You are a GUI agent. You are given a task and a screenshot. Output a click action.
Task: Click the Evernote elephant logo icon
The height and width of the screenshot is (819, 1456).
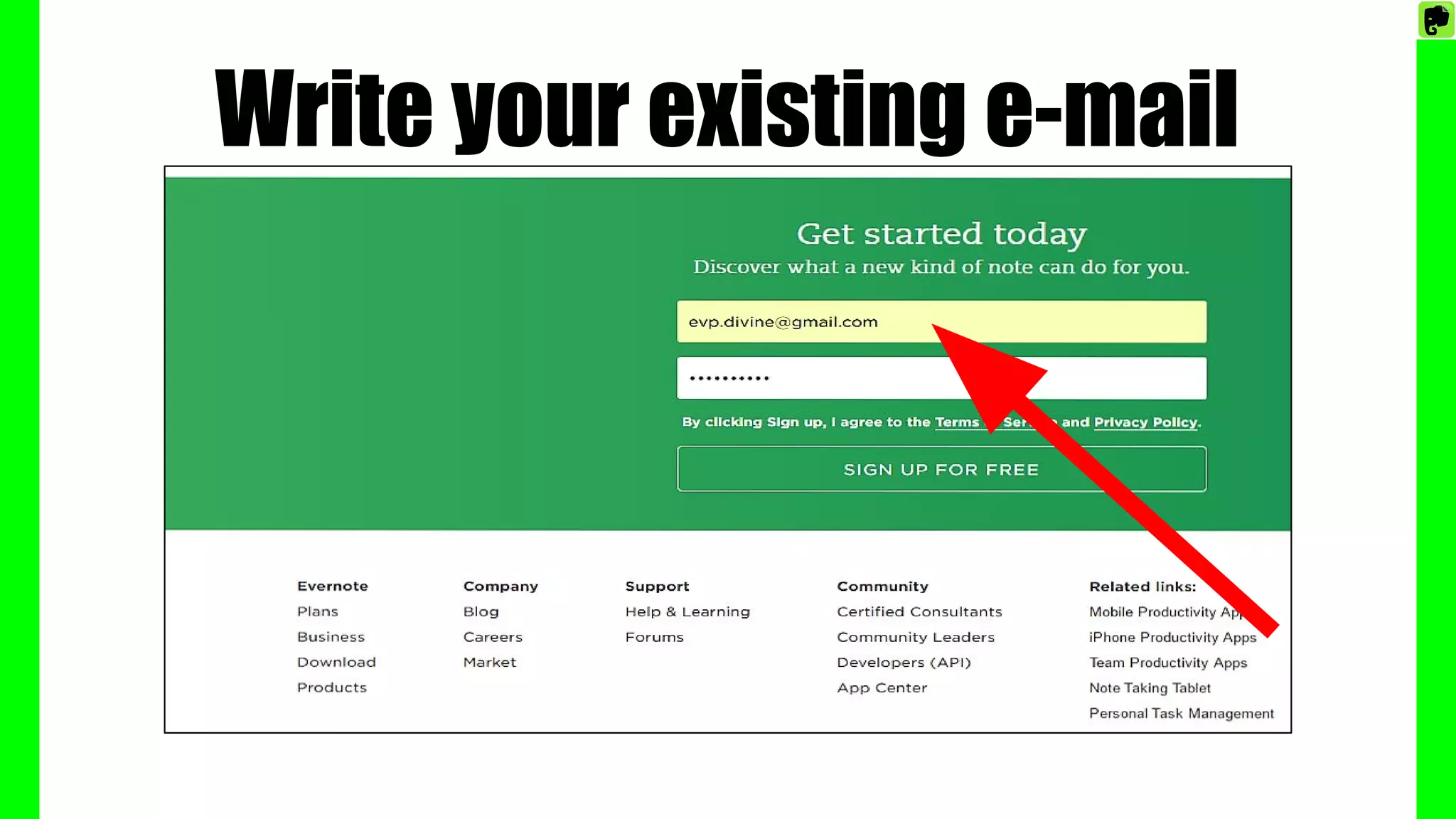pos(1436,19)
